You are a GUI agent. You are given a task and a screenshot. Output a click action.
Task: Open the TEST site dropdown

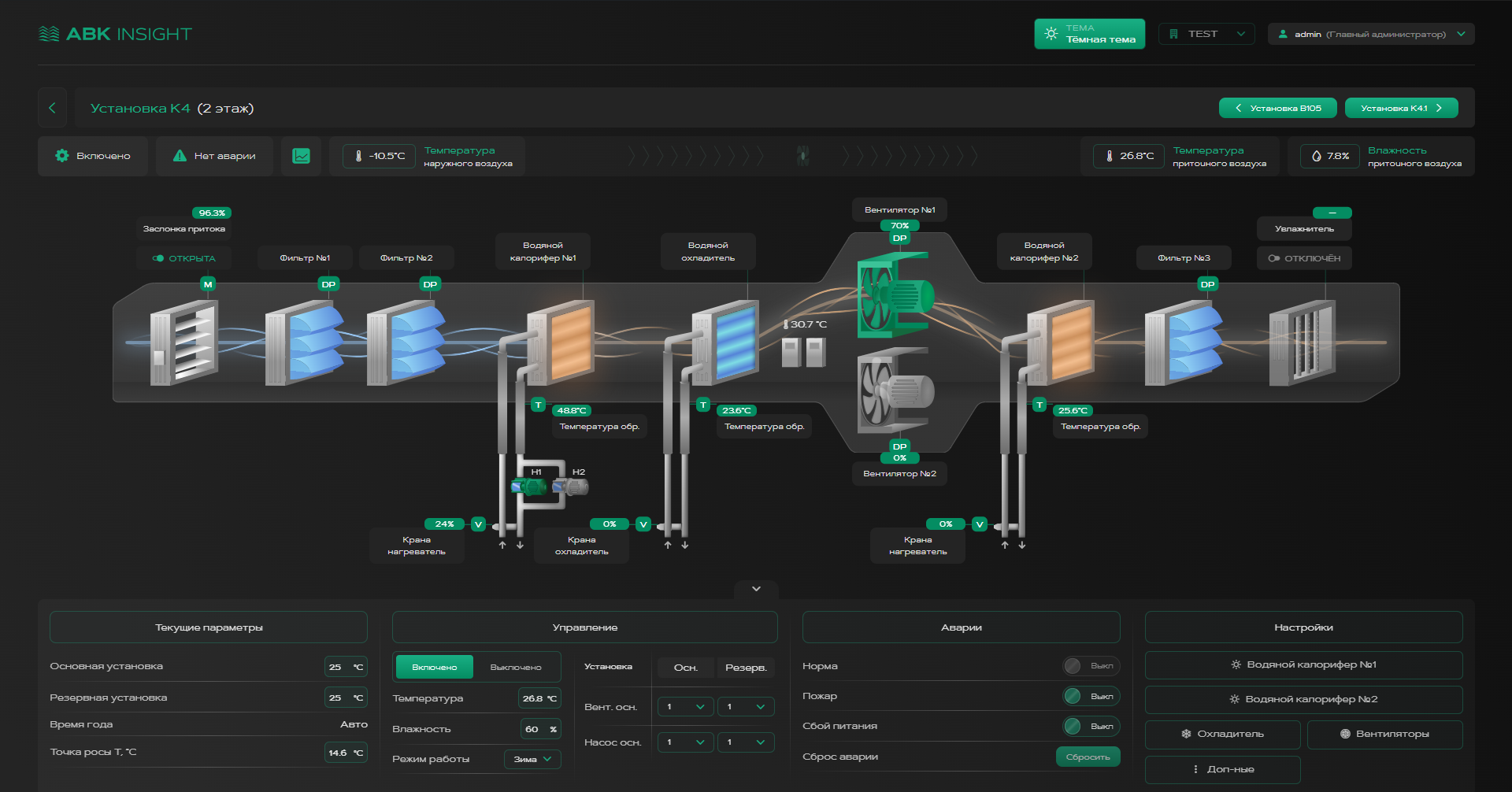click(1206, 34)
